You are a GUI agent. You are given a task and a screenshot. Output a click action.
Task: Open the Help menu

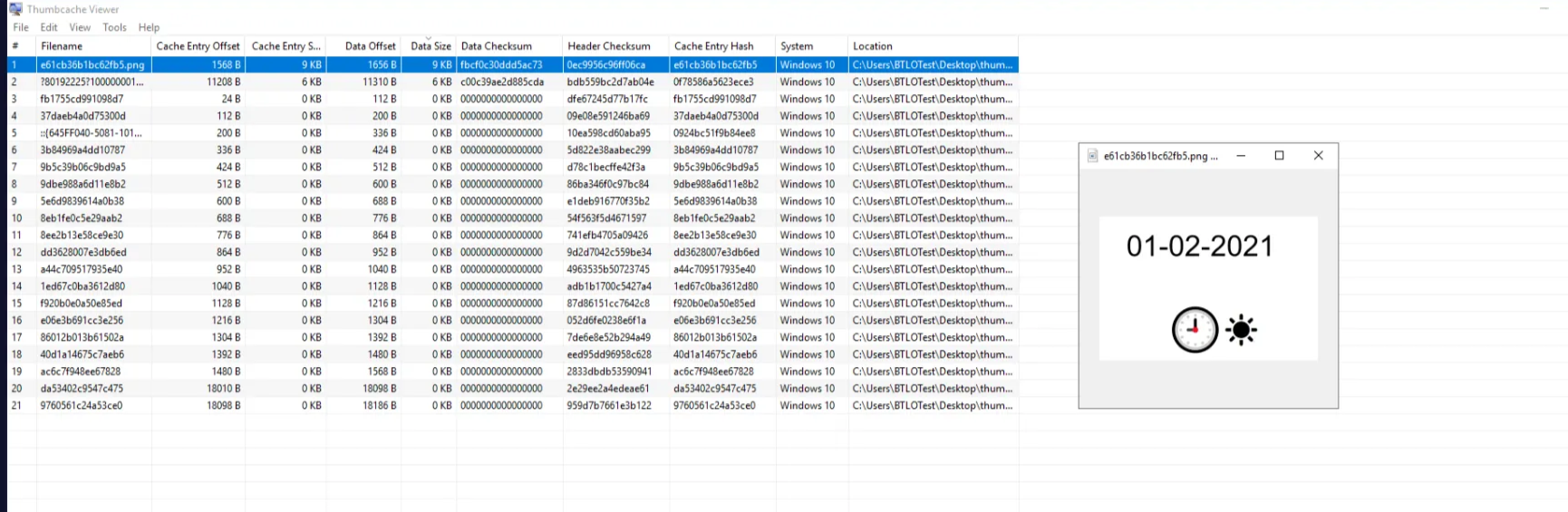tap(149, 27)
